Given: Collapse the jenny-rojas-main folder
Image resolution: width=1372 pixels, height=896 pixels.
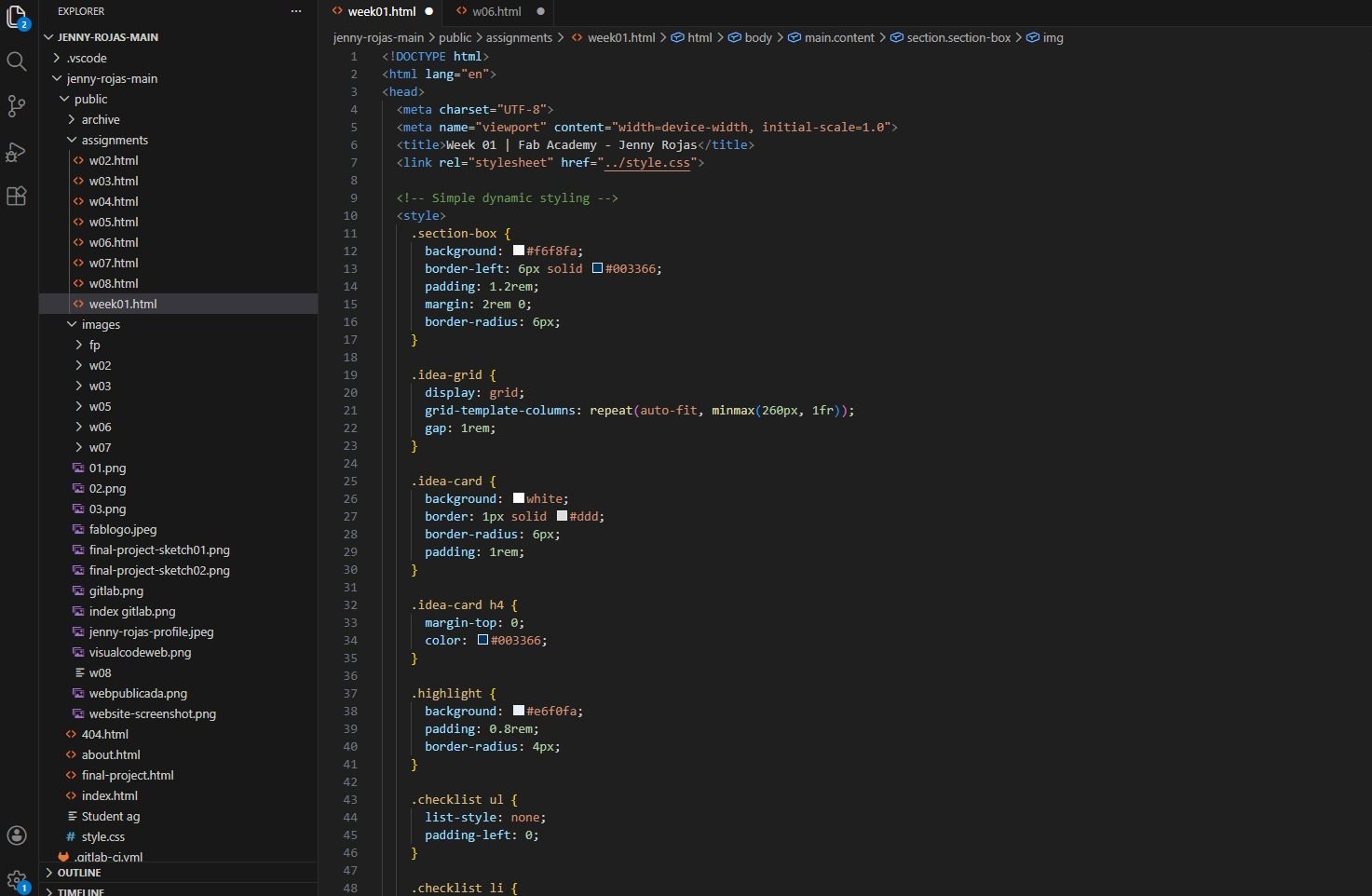Looking at the screenshot, I should (x=56, y=78).
